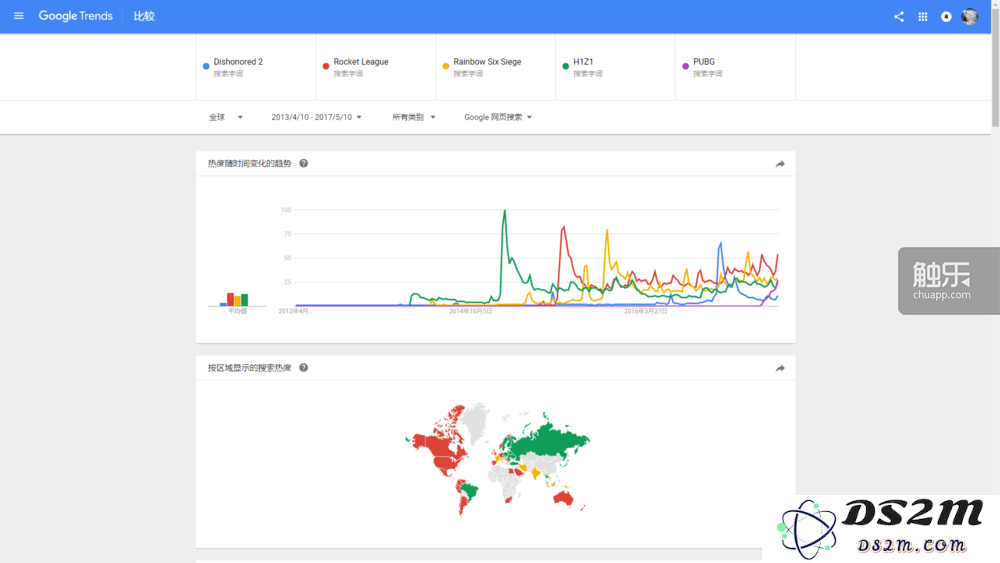Click Russia on the world map

[x=550, y=440]
